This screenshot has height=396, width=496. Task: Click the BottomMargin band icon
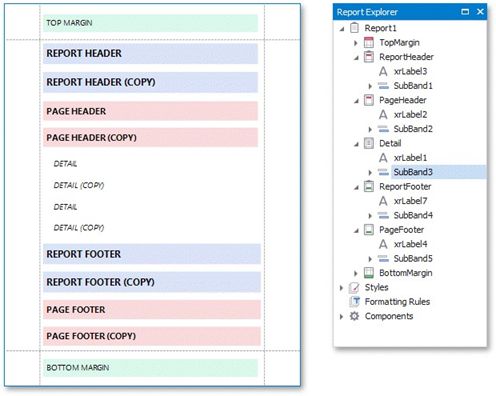(369, 273)
